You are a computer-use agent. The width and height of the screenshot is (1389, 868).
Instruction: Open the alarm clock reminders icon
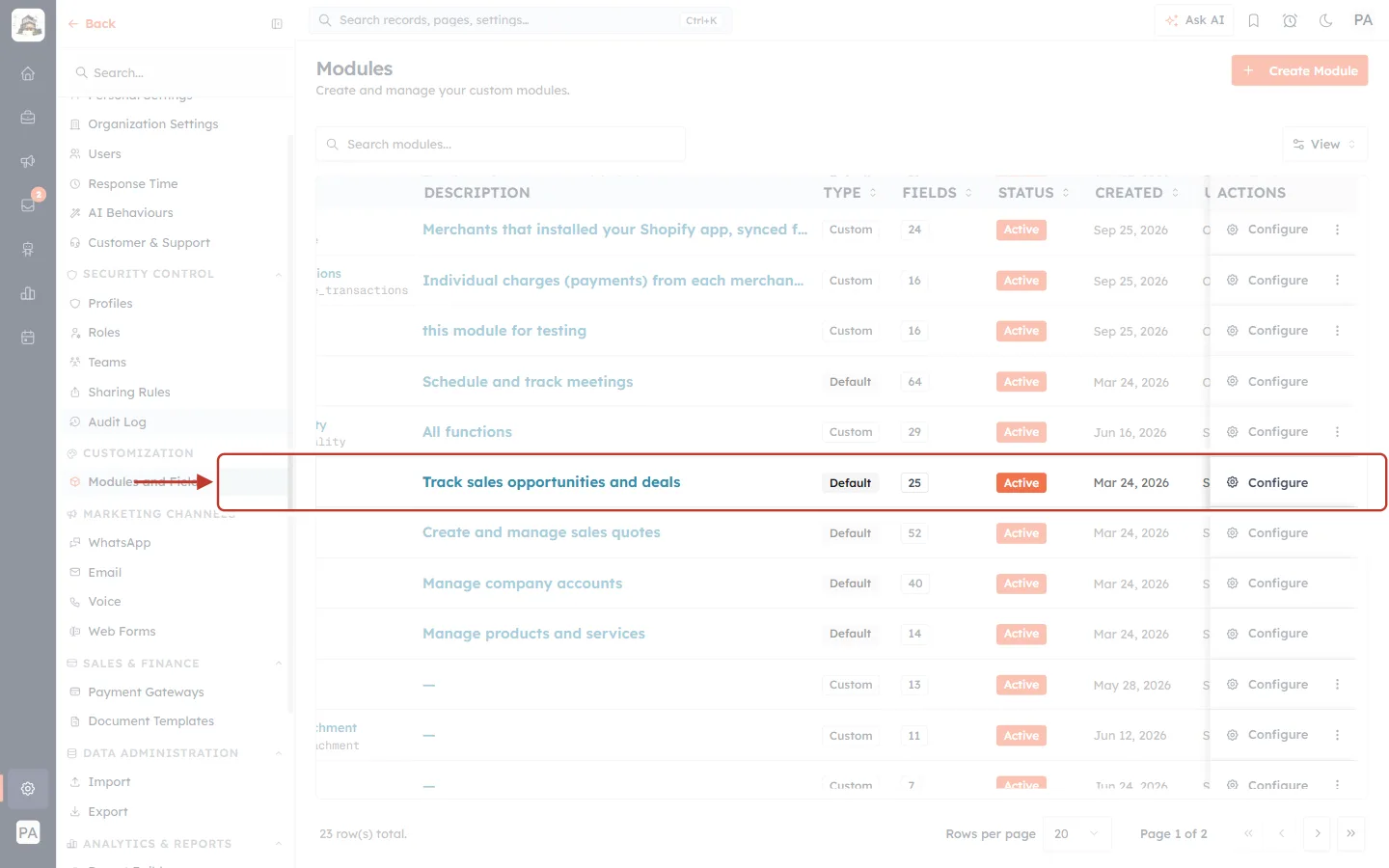coord(1290,20)
